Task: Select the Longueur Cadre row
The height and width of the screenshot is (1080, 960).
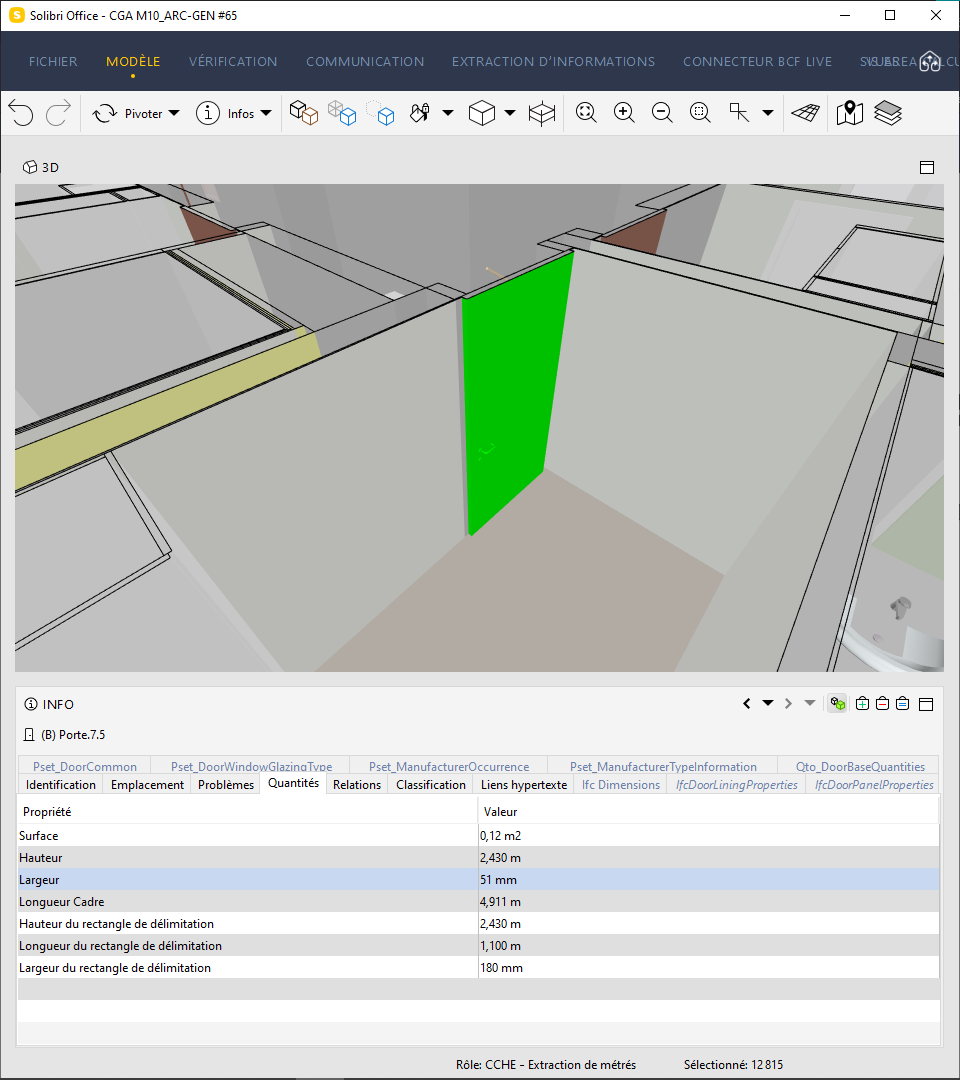Action: tap(479, 902)
